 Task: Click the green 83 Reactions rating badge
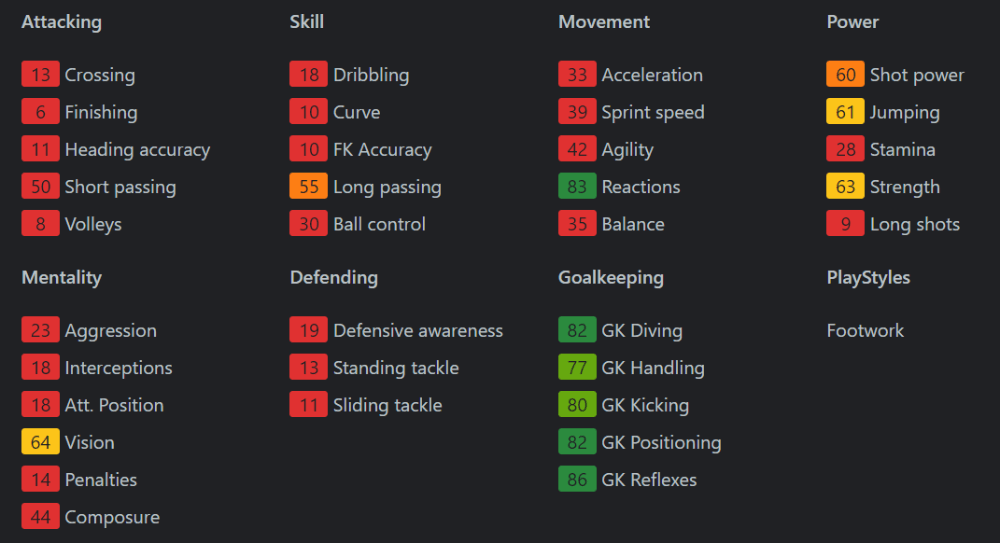577,187
